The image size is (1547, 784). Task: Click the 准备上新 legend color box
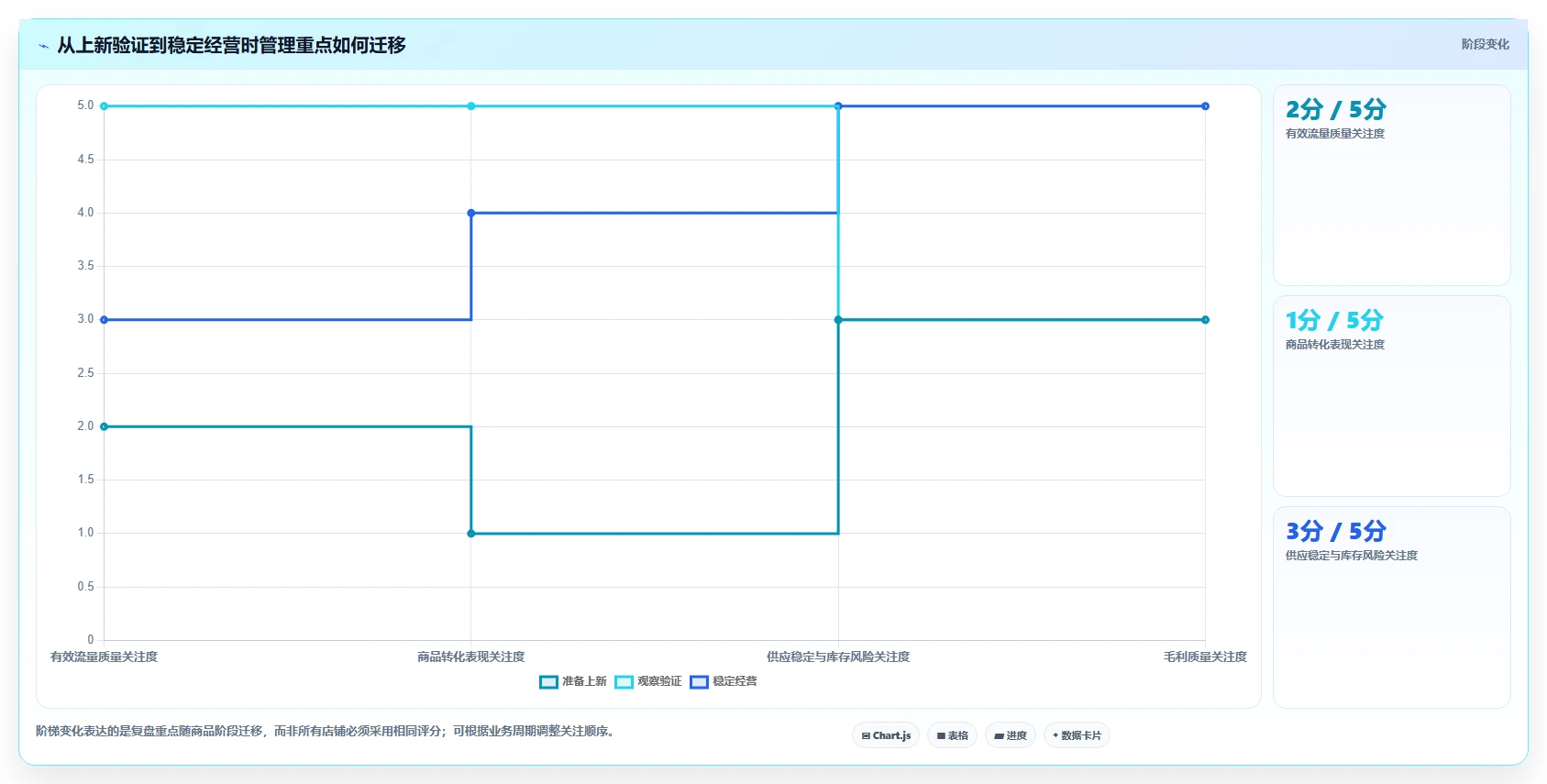pos(548,681)
